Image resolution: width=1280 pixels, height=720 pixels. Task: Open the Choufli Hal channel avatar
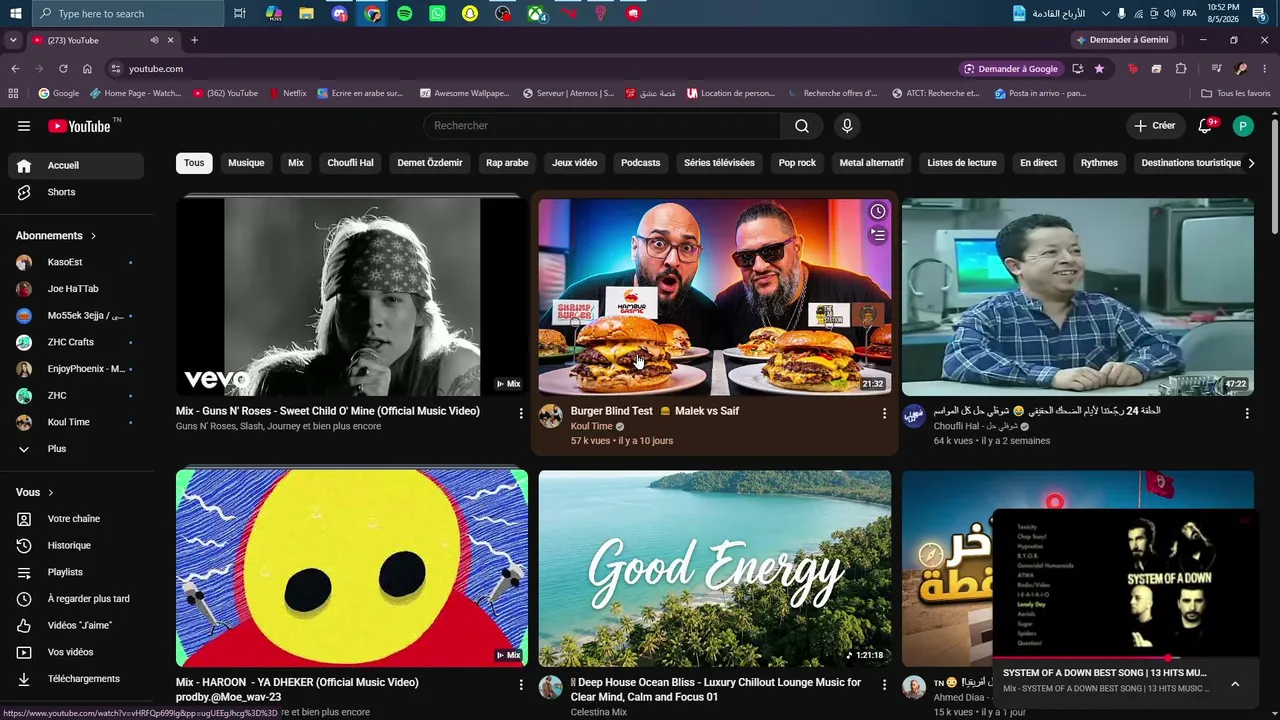[x=914, y=416]
